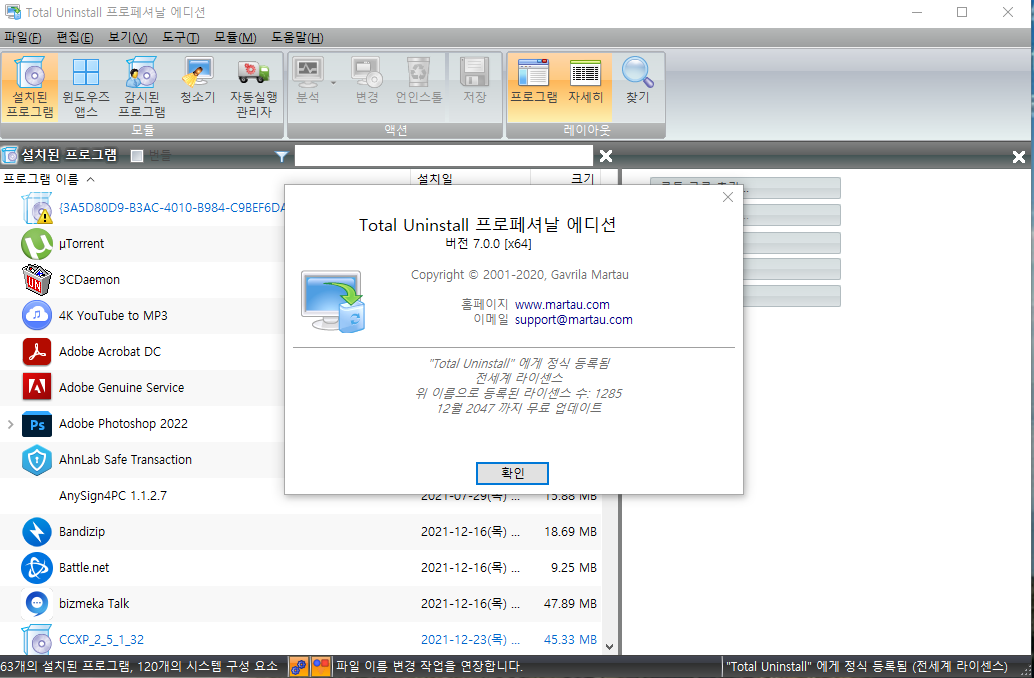Select the 3CDaemon program icon
The height and width of the screenshot is (678, 1034).
coord(36,280)
